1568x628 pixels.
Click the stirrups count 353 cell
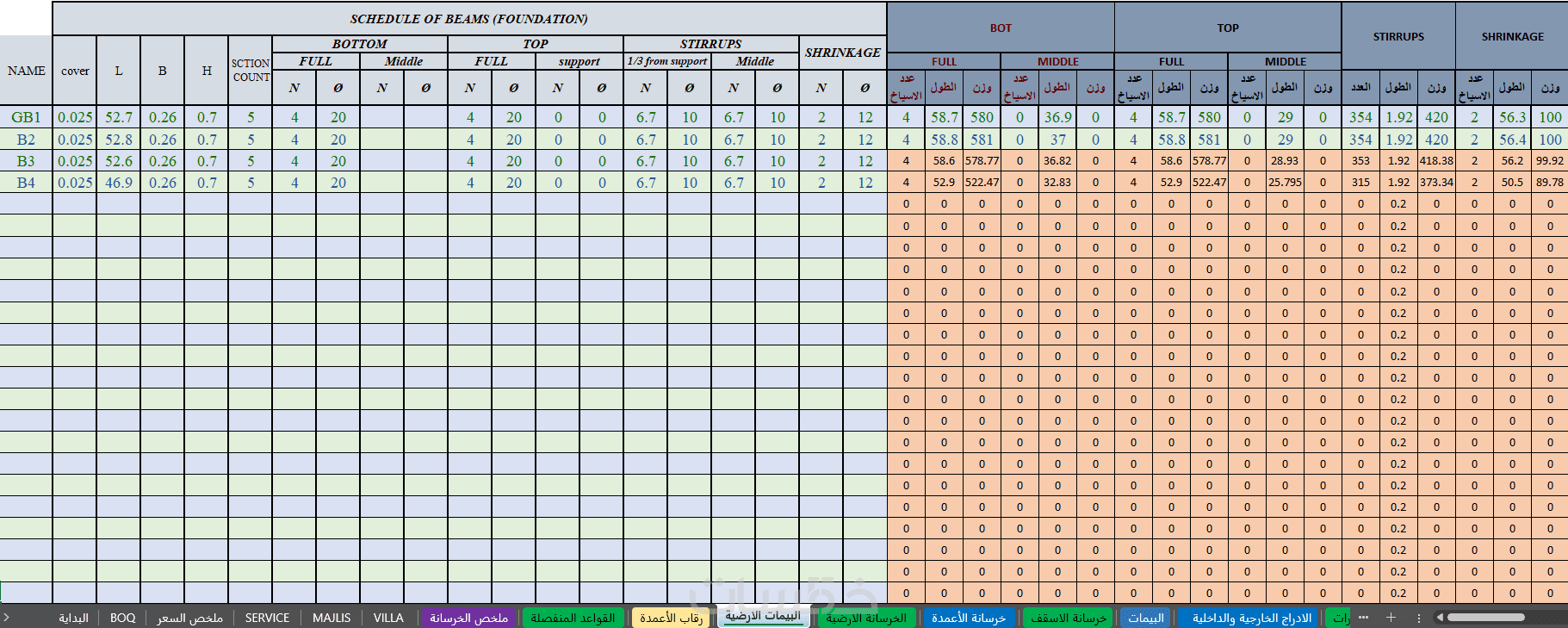pos(1360,160)
